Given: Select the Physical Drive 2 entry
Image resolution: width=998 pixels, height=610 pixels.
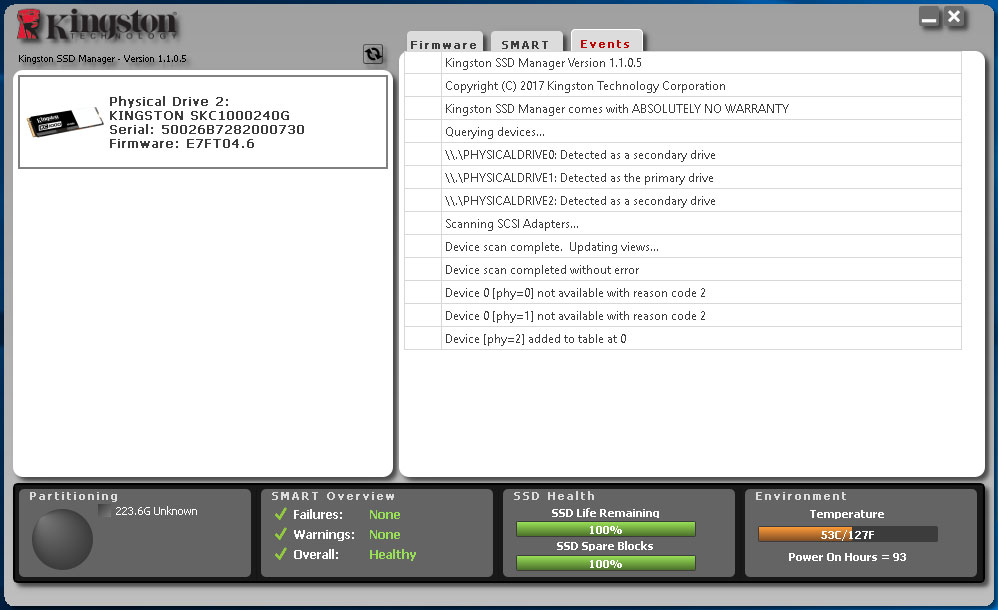Looking at the screenshot, I should click(x=203, y=122).
